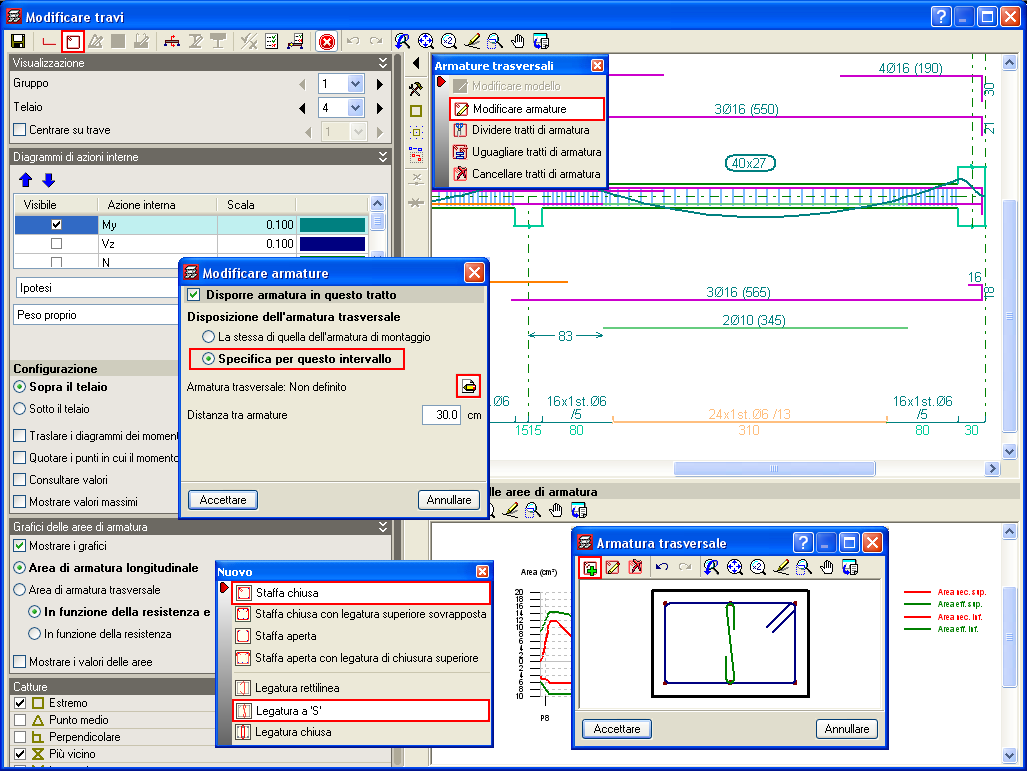Image resolution: width=1027 pixels, height=771 pixels.
Task: Go to next Gruppo with right arrow
Action: pyautogui.click(x=380, y=84)
